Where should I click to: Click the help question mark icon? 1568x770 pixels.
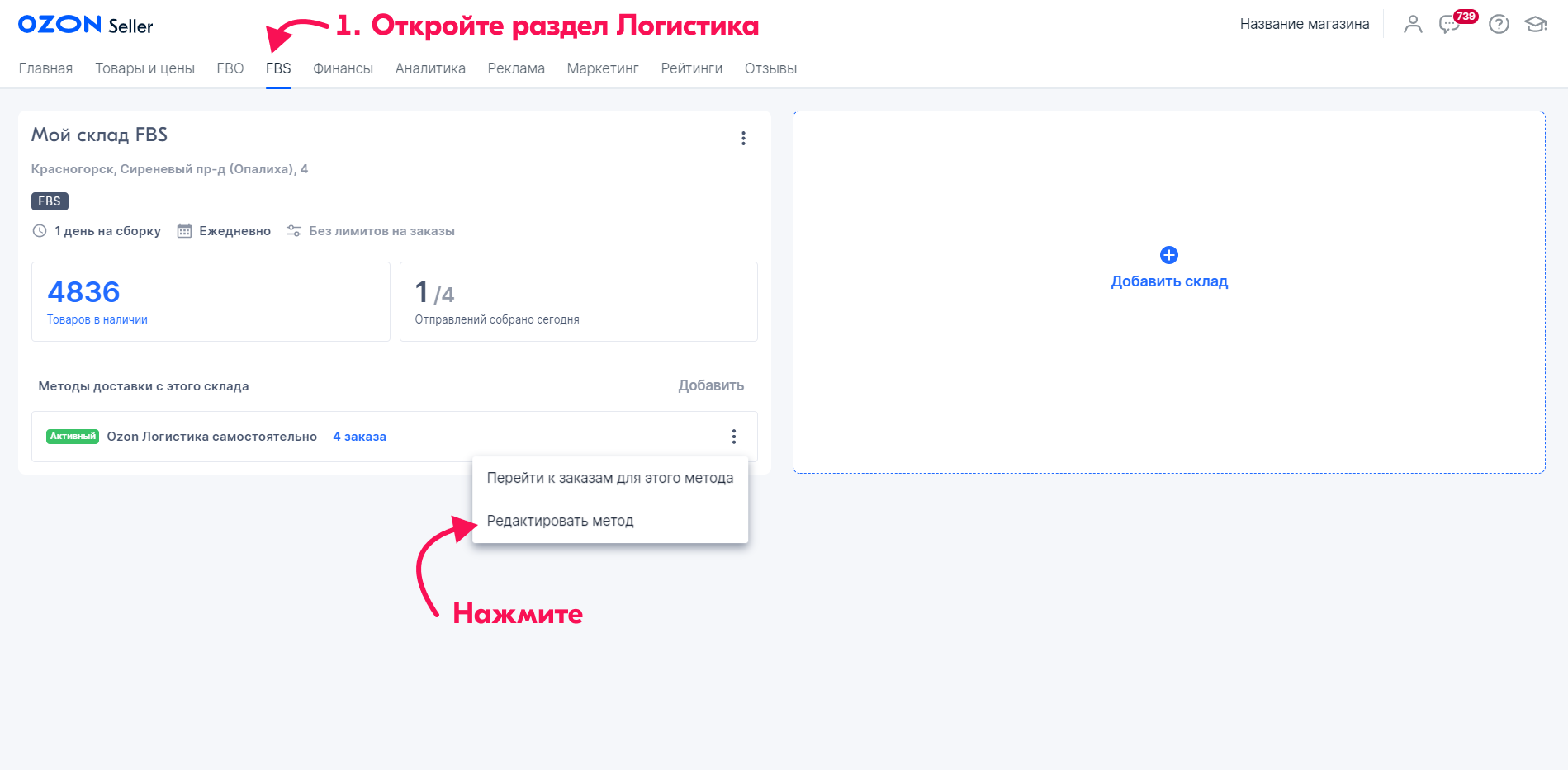[x=1499, y=25]
